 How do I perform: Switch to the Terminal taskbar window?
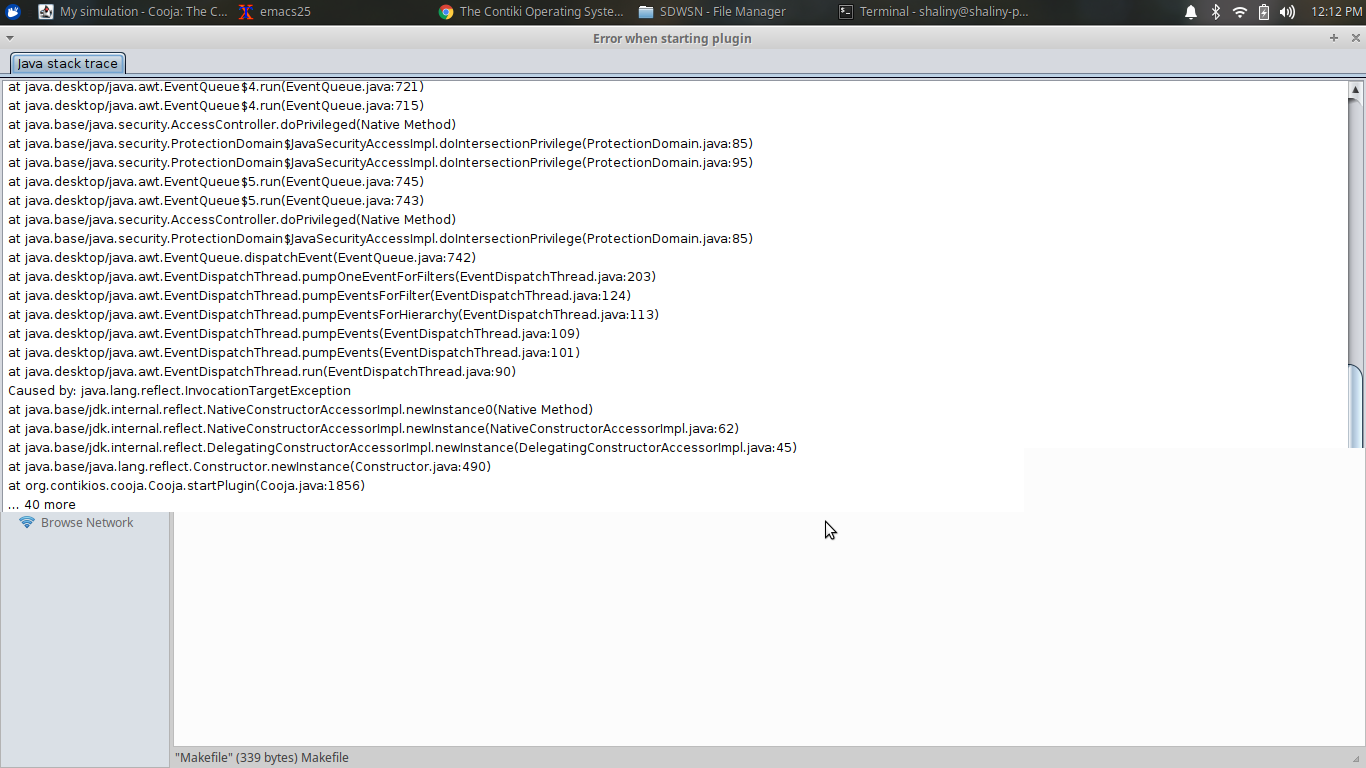pos(932,12)
